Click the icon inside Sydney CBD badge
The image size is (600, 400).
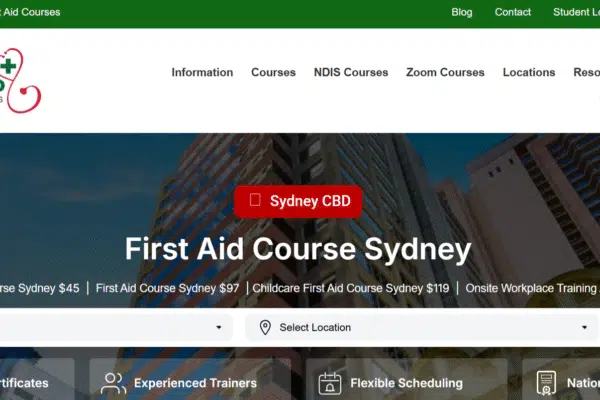point(255,200)
